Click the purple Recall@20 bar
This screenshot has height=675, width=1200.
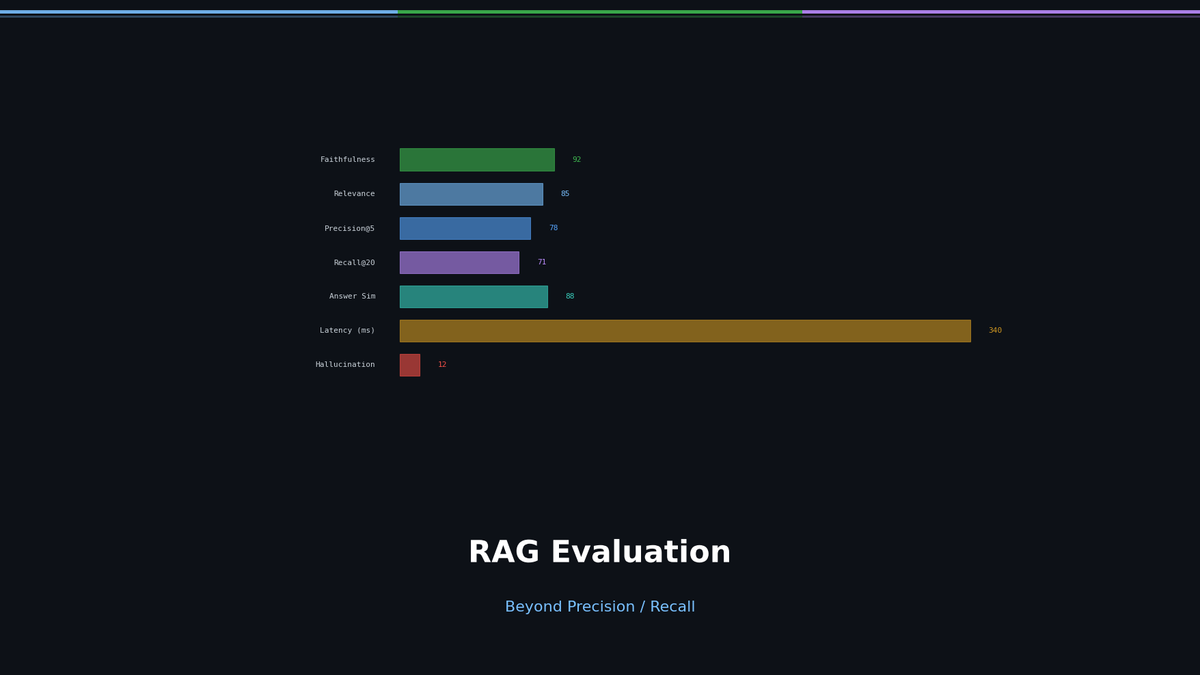pyautogui.click(x=459, y=262)
